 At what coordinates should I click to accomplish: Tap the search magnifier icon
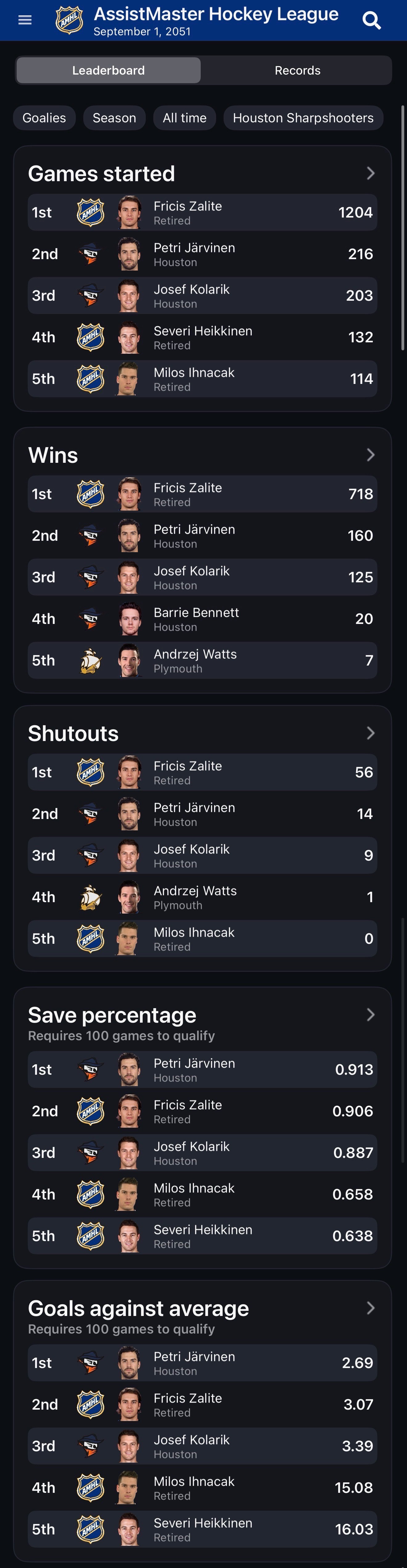pyautogui.click(x=372, y=21)
